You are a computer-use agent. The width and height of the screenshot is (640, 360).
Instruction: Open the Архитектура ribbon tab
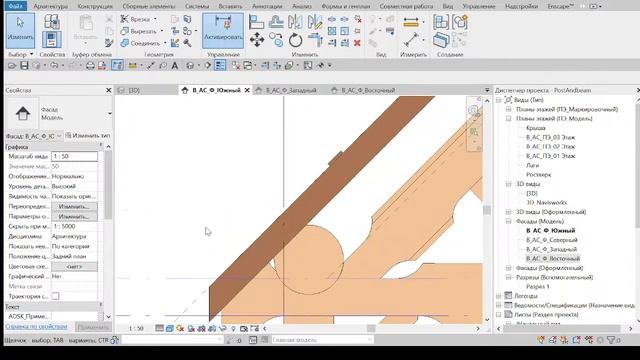coord(51,6)
